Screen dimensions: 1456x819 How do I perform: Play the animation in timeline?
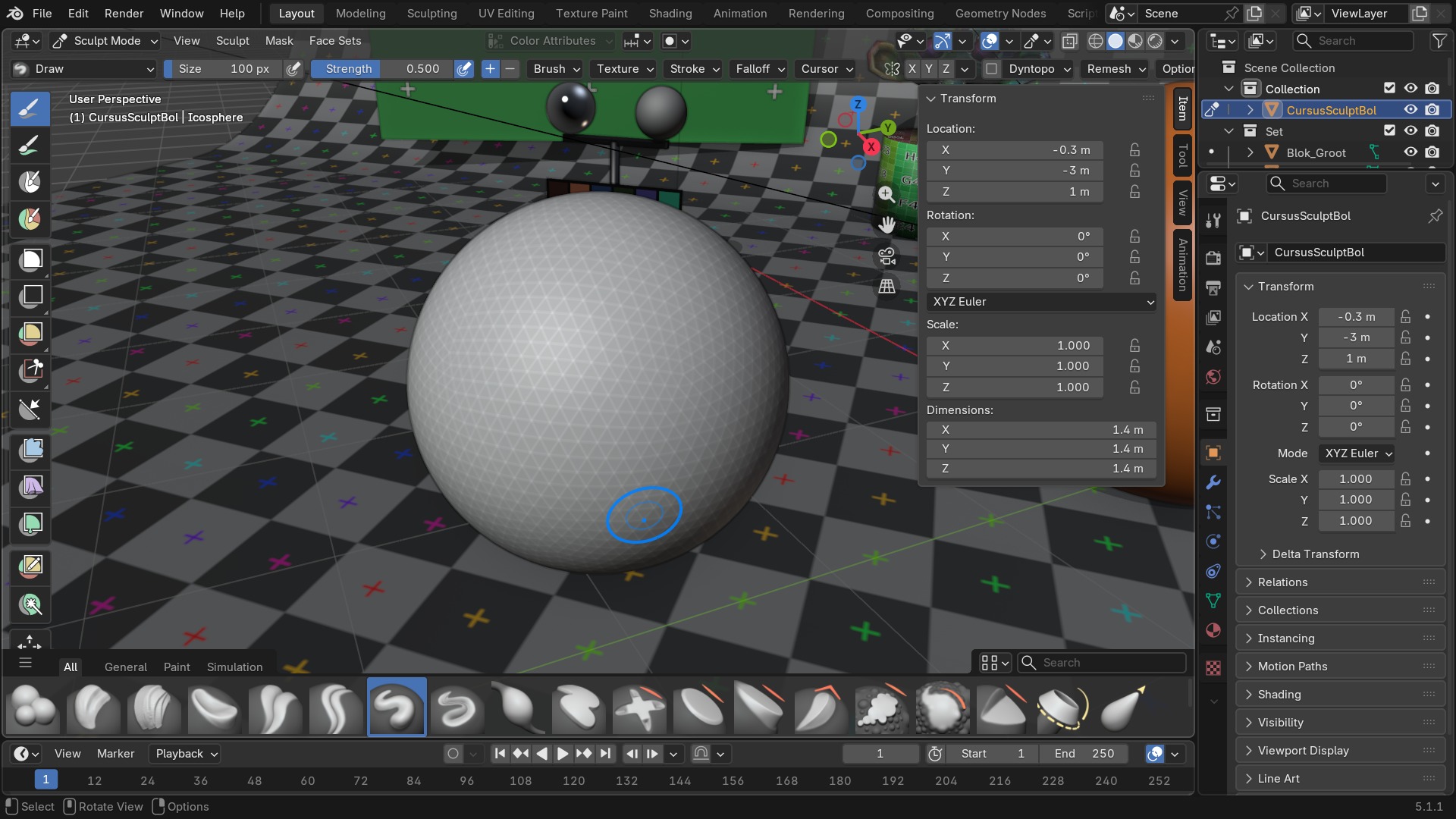pos(563,754)
